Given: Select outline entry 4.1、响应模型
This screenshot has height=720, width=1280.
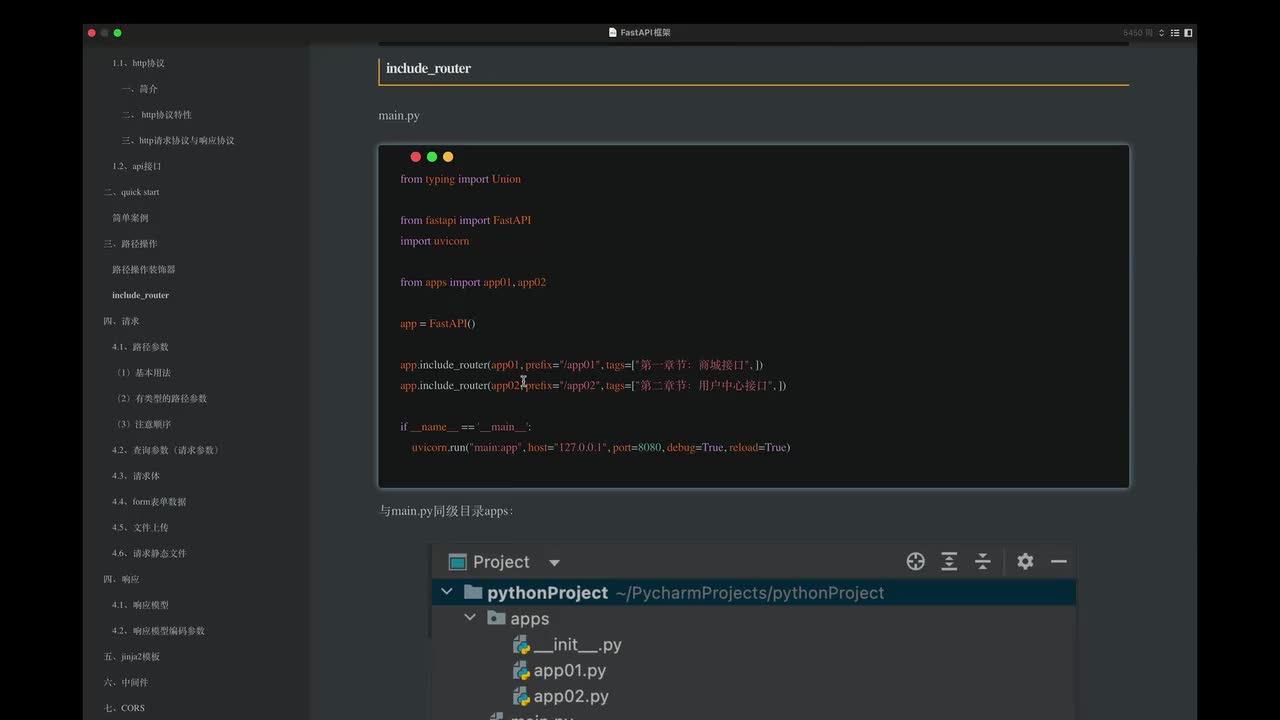Looking at the screenshot, I should tap(140, 605).
